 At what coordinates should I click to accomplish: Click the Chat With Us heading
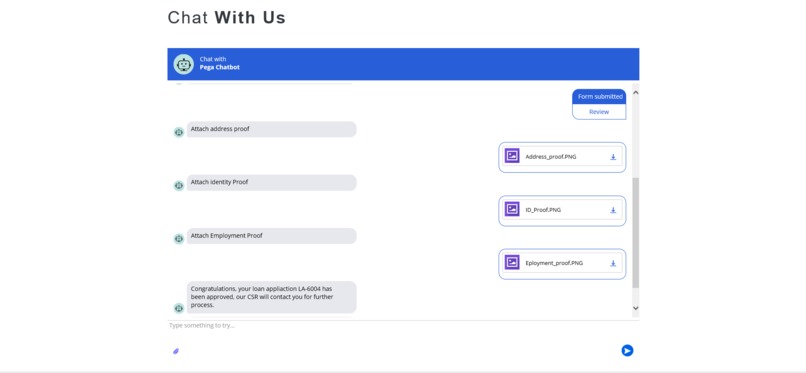[227, 17]
